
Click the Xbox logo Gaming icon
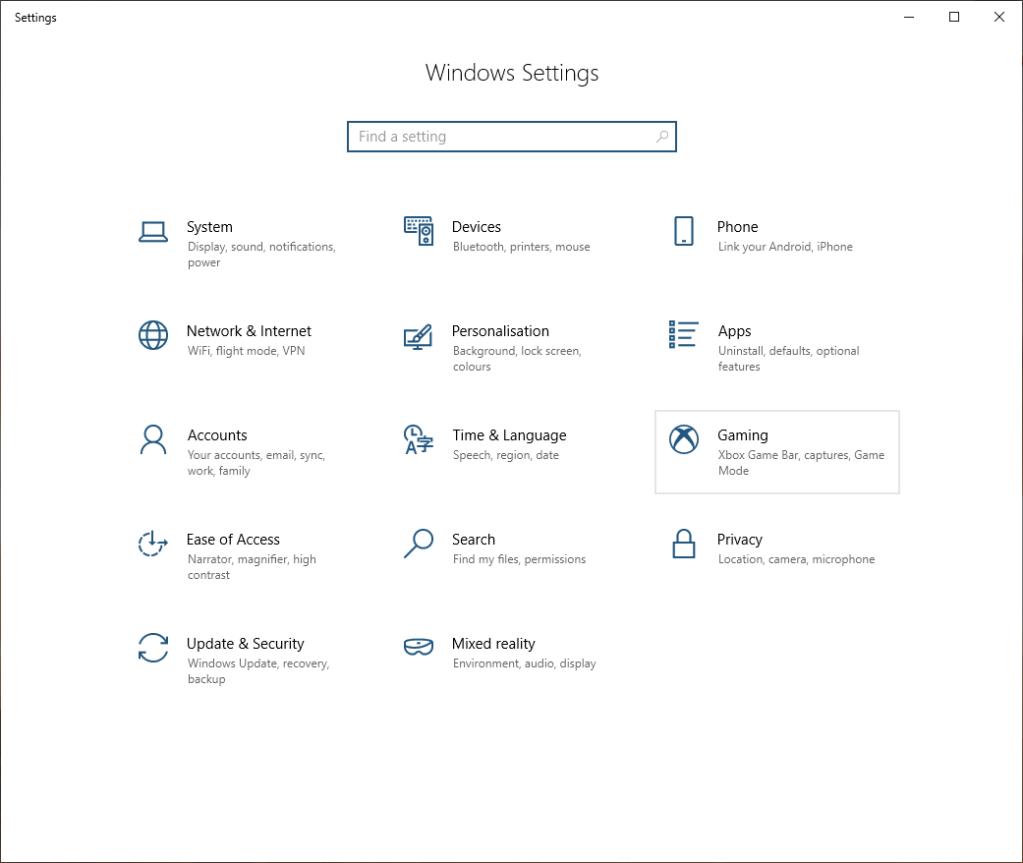coord(684,440)
